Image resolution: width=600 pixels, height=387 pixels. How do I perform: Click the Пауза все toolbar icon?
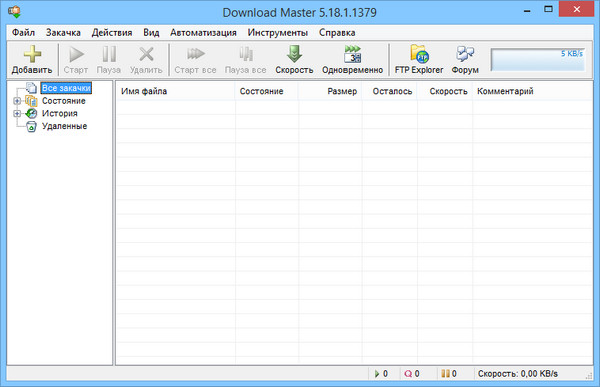246,54
